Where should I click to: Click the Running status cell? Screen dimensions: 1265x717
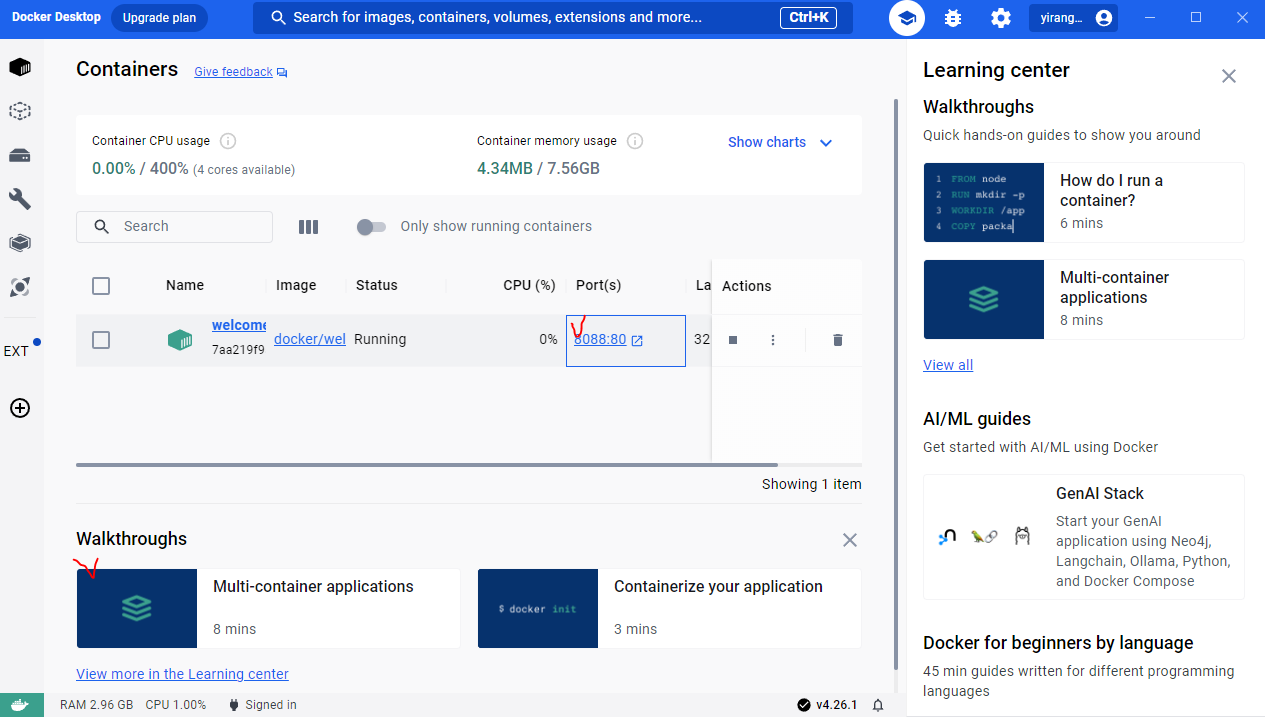[x=380, y=339]
